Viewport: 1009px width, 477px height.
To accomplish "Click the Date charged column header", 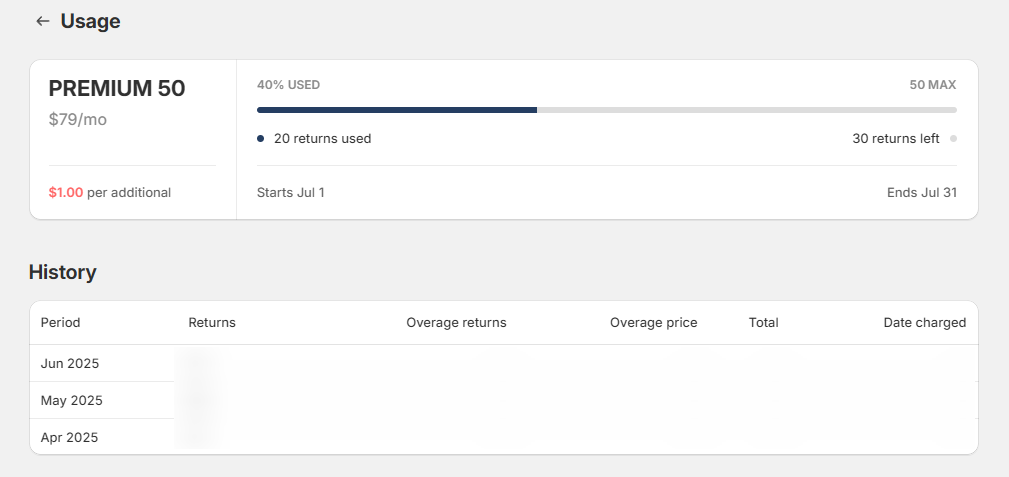I will (925, 323).
